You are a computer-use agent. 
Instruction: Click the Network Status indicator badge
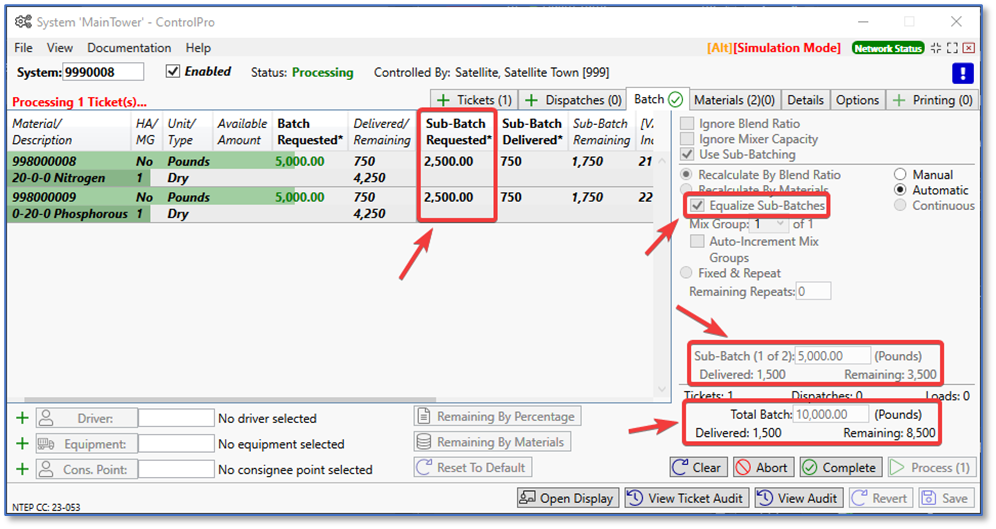pyautogui.click(x=888, y=48)
